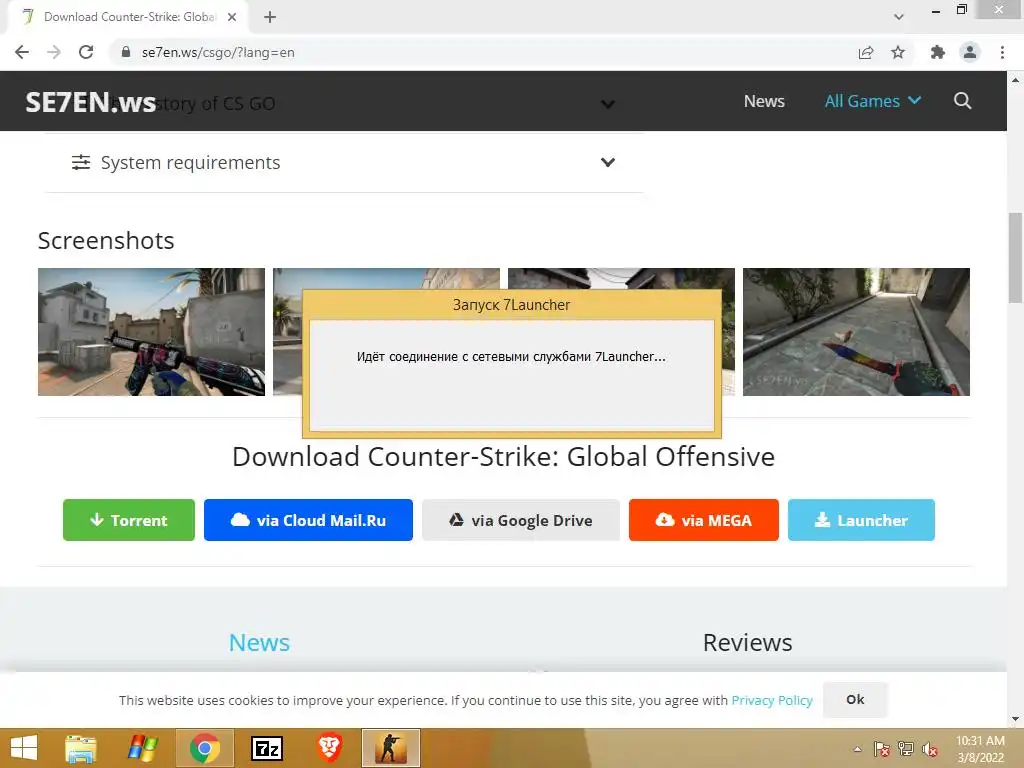Open the Privacy Policy link
This screenshot has height=768, width=1024.
[x=772, y=700]
